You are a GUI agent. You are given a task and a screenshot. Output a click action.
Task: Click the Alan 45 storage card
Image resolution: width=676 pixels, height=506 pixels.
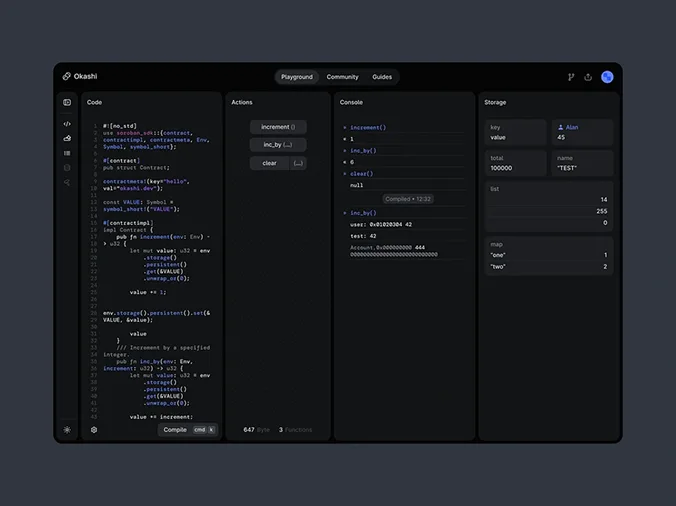582,132
